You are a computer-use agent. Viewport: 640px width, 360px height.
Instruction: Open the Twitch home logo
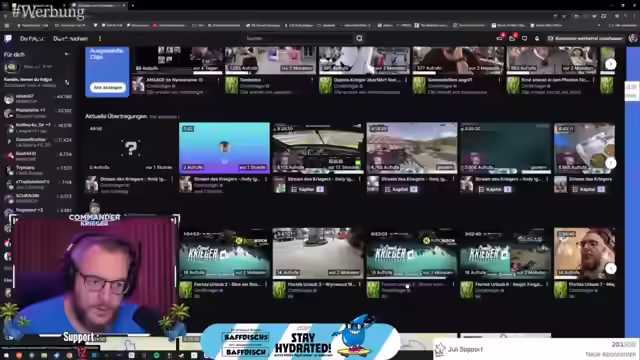click(x=8, y=38)
